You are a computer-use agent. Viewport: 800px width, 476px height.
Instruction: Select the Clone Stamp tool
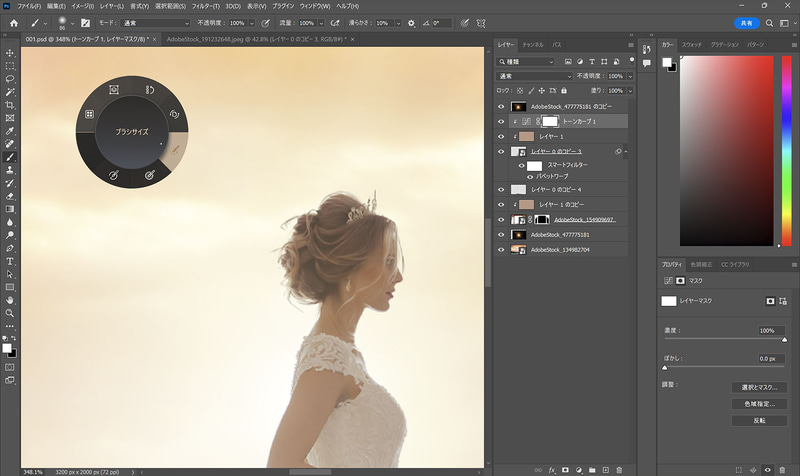tap(10, 170)
